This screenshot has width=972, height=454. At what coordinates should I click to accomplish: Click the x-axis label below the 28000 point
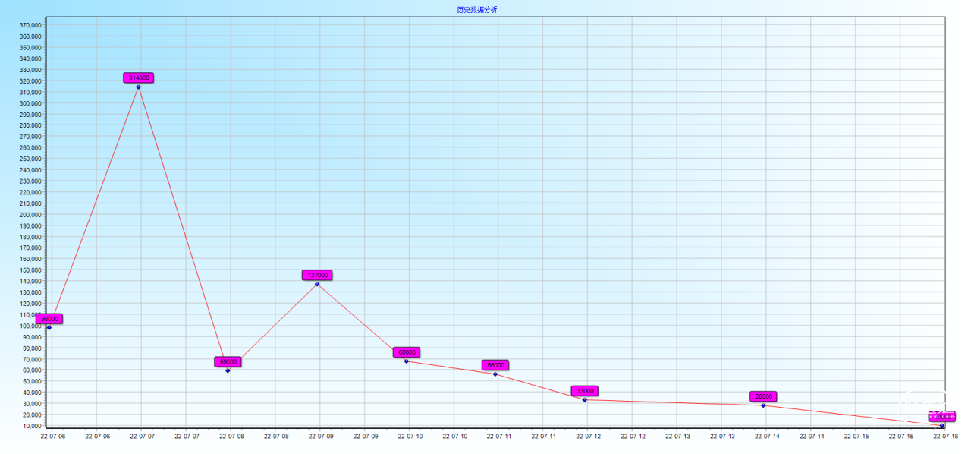(765, 436)
